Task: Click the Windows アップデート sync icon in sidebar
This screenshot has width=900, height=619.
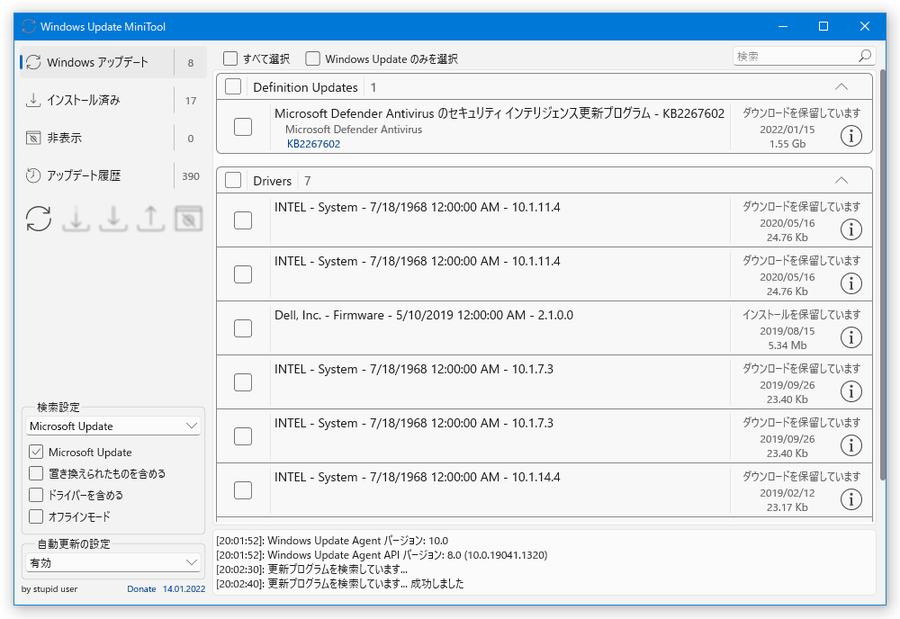Action: tap(33, 62)
